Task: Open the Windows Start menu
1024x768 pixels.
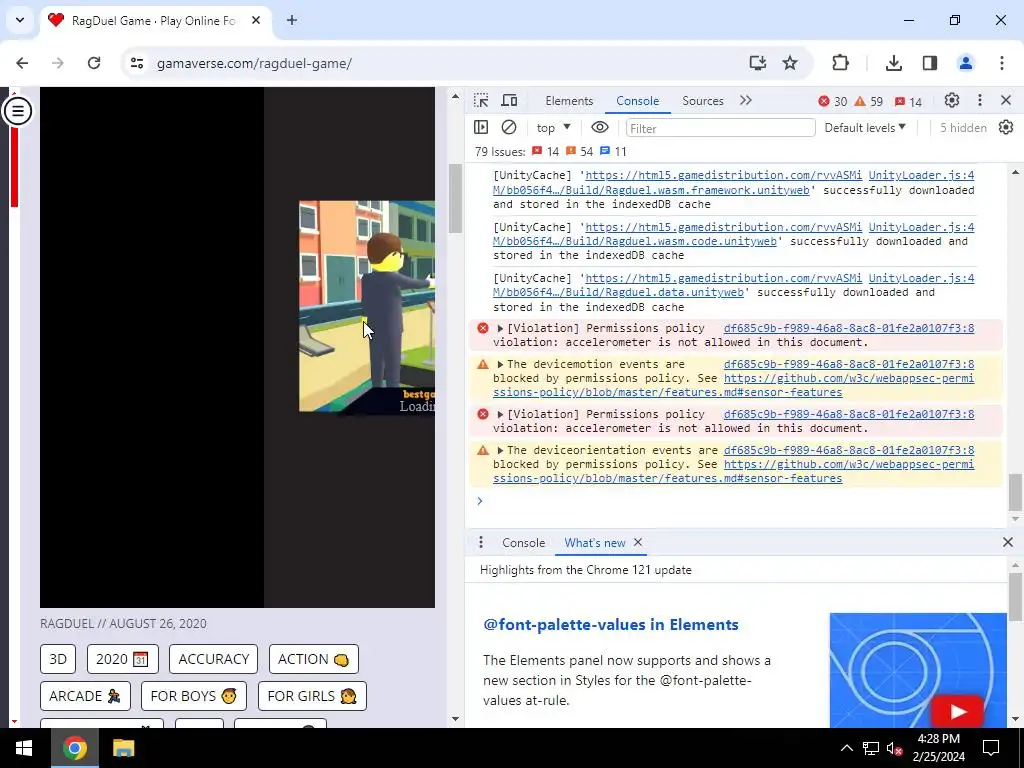Action: pyautogui.click(x=24, y=748)
